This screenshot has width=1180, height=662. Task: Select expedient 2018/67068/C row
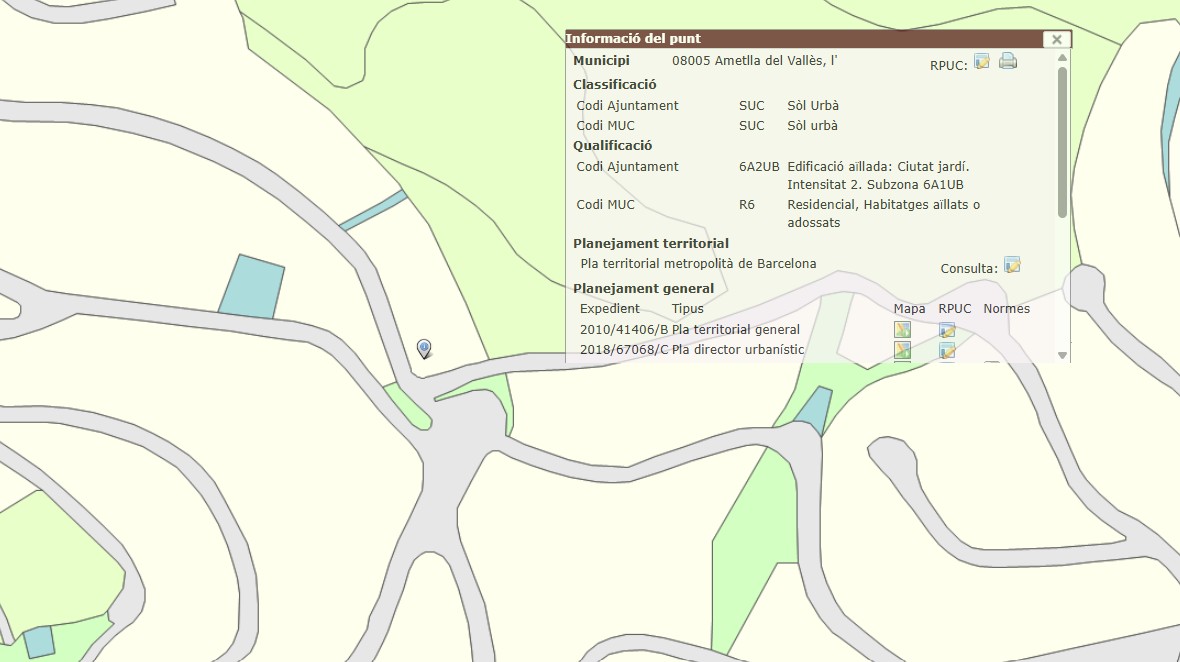pos(623,350)
